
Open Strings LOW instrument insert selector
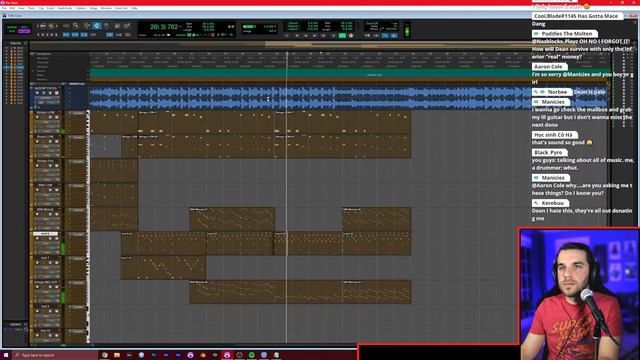(x=78, y=113)
